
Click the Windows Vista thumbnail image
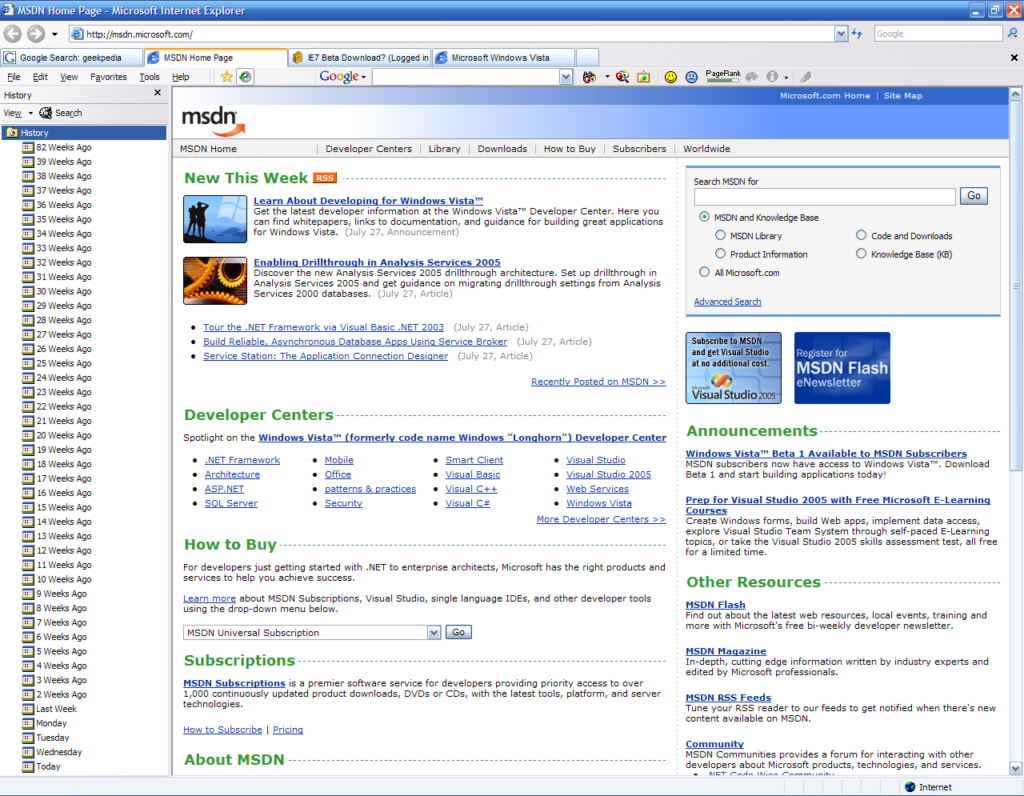pos(215,219)
